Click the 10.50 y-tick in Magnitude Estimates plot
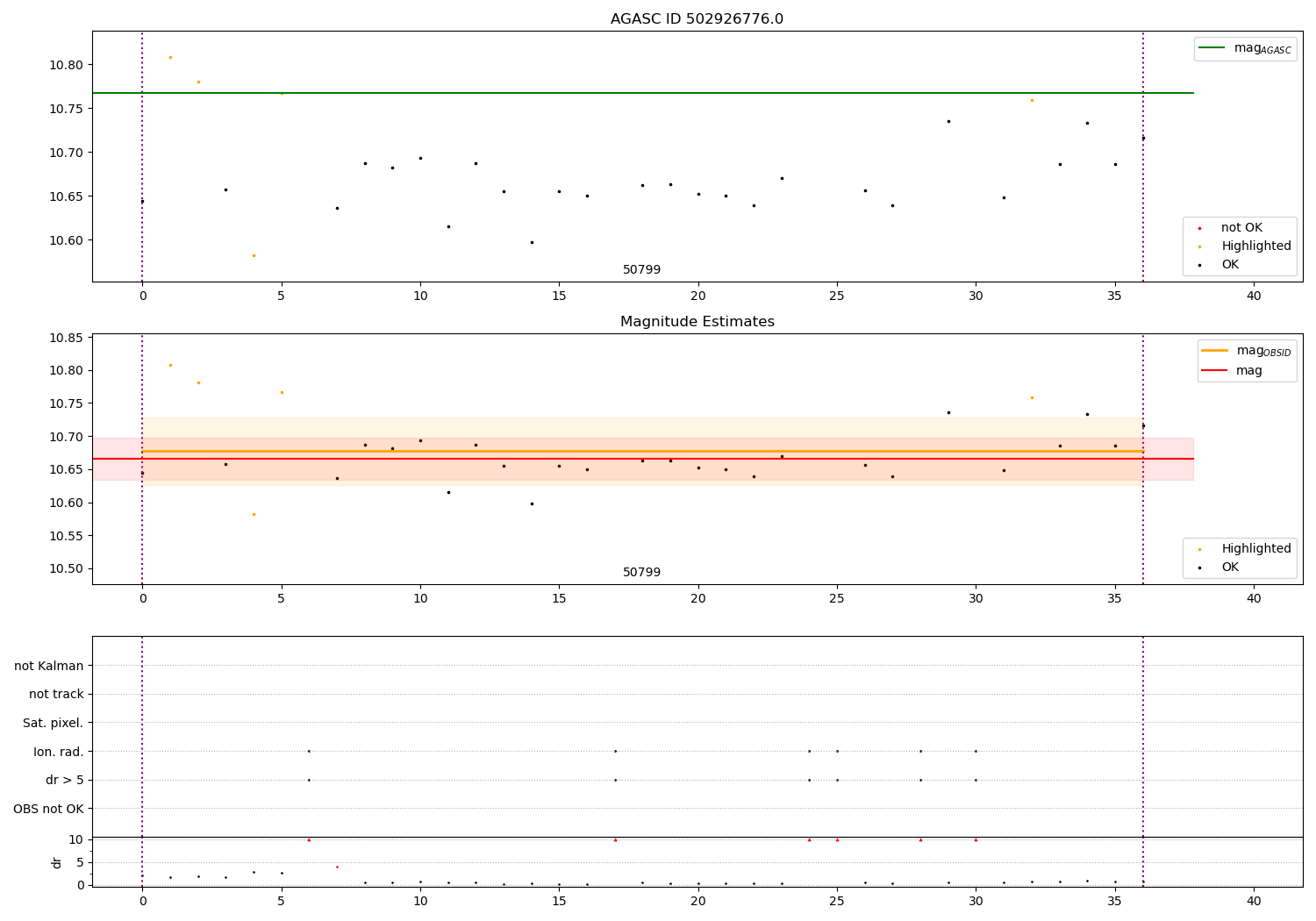The image size is (1316, 921). point(65,569)
